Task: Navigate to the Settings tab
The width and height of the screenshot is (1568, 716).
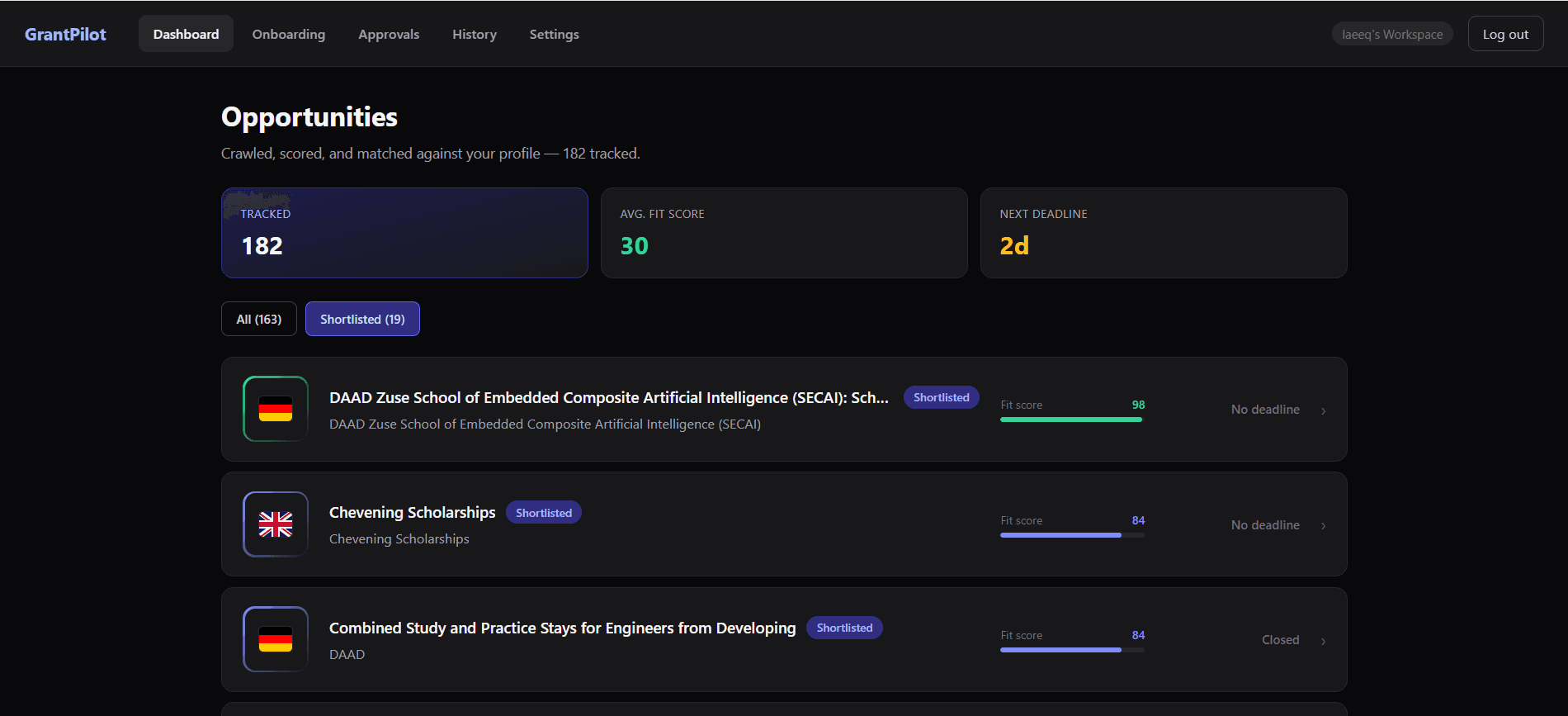Action: 555,34
